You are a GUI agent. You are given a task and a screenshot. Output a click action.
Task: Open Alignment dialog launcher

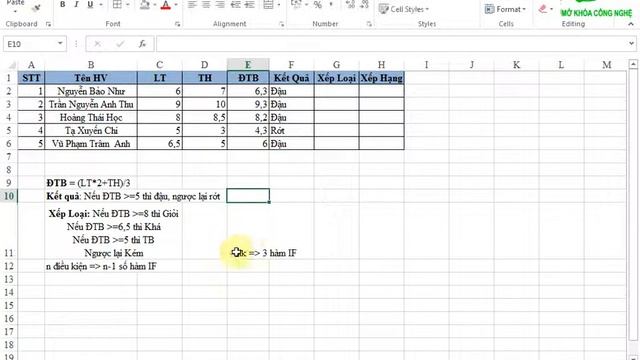[282, 24]
